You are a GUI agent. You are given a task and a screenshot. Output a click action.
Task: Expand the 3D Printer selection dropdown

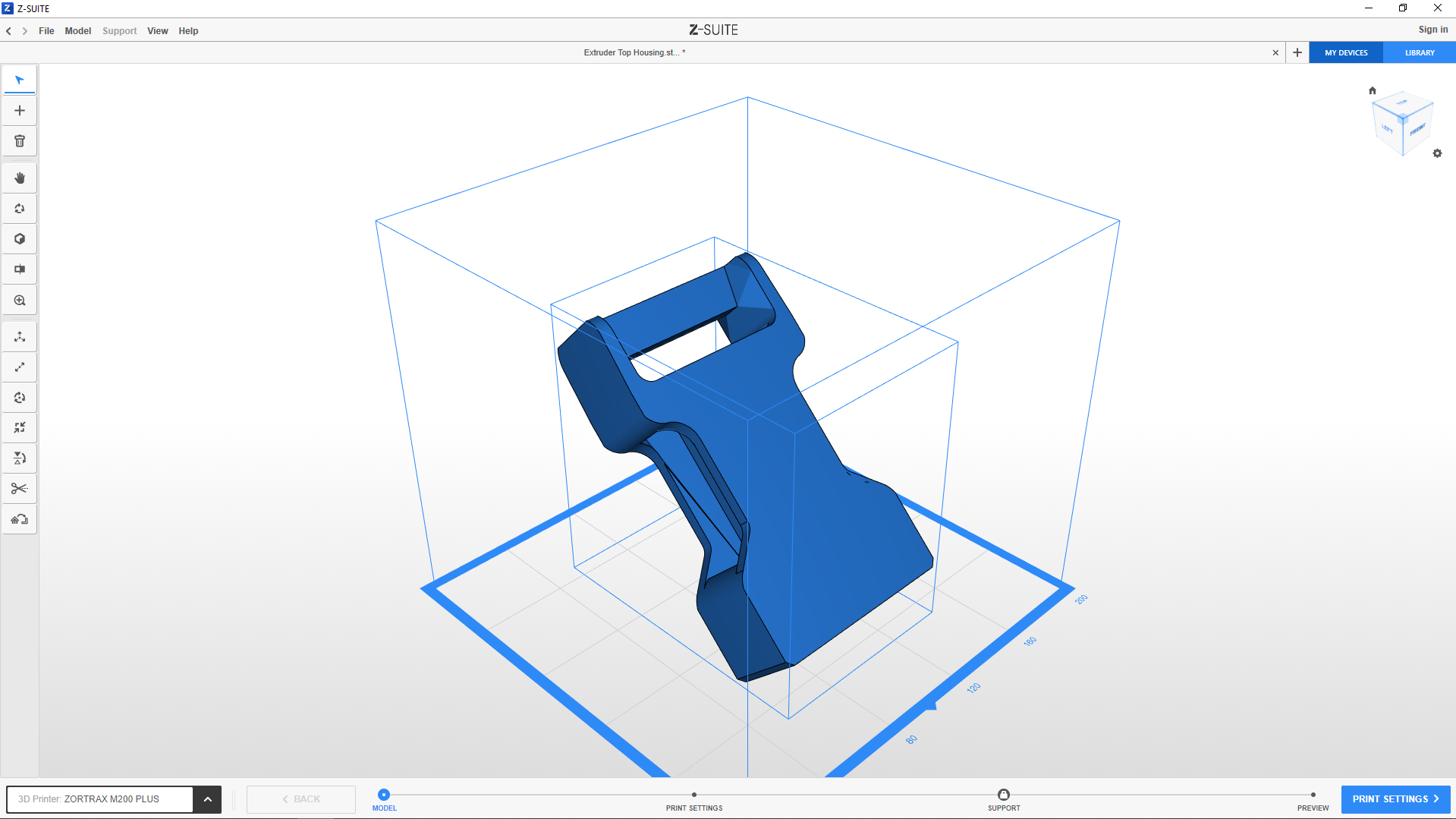207,799
